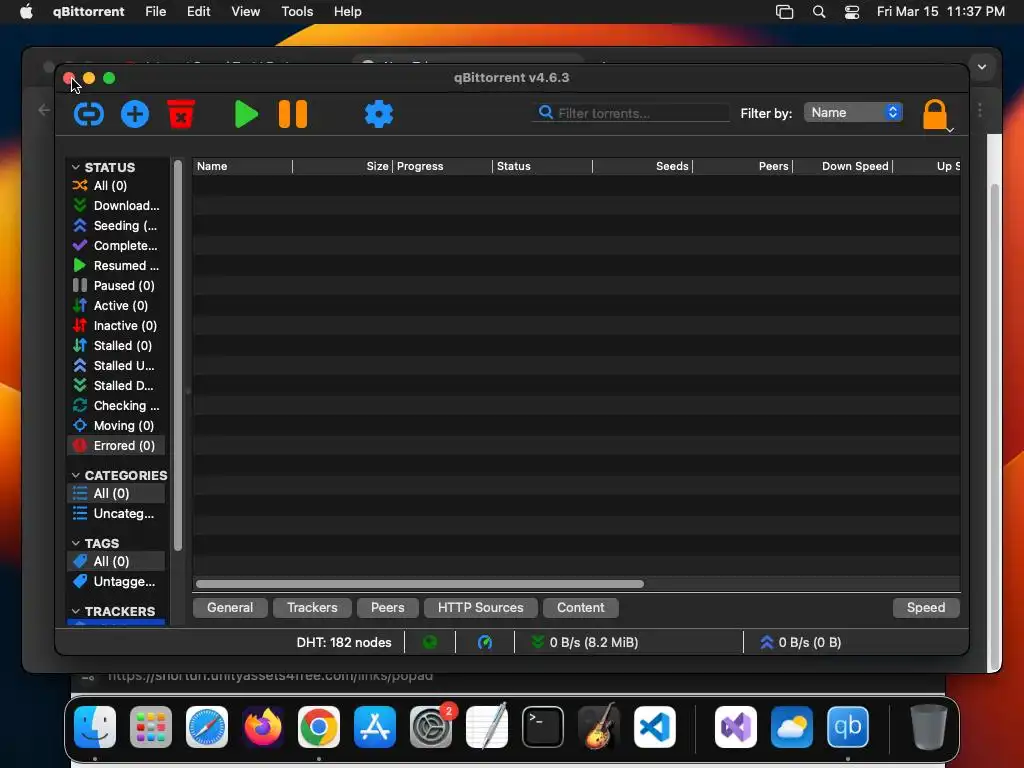Open the Content tab

(581, 607)
